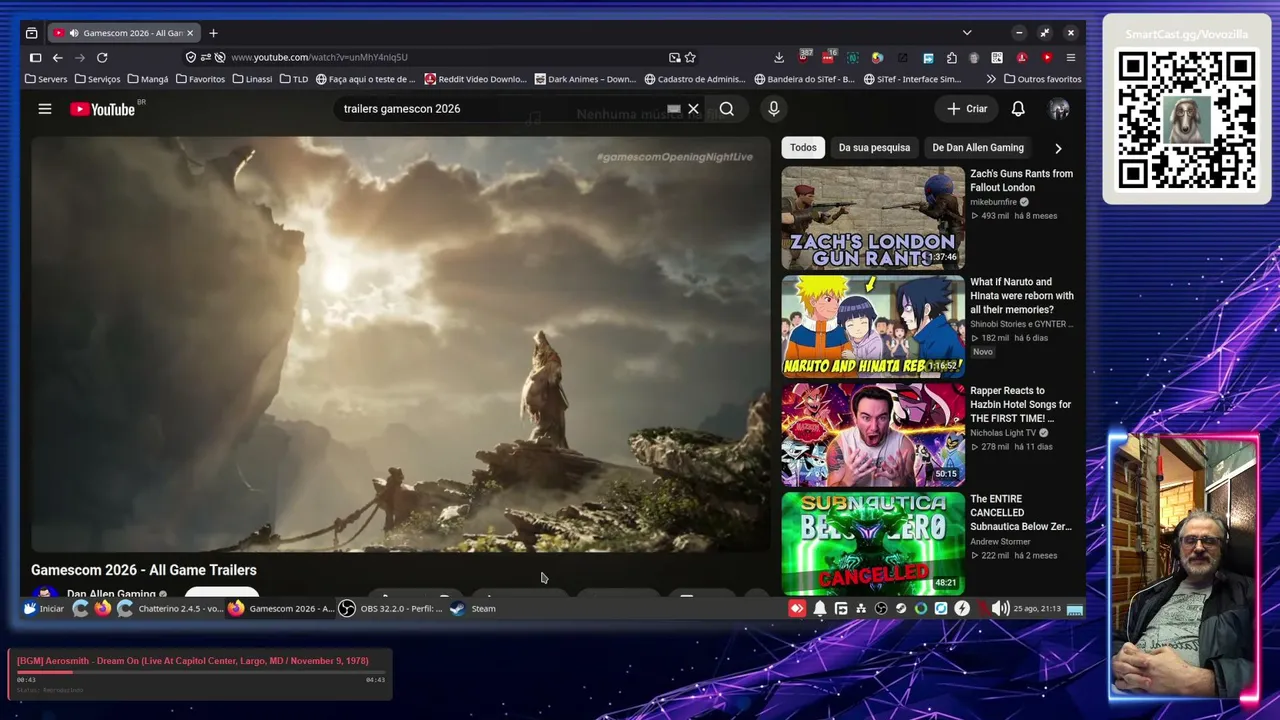Switch to the Gamescom 2026 browser tab
Screen dimensions: 1280x720
tap(123, 33)
